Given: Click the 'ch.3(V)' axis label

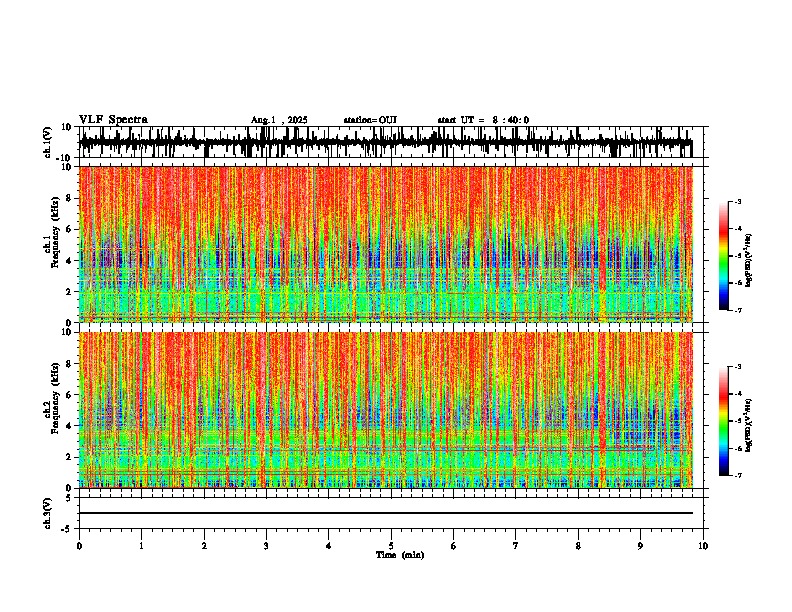Looking at the screenshot, I should pyautogui.click(x=47, y=513).
